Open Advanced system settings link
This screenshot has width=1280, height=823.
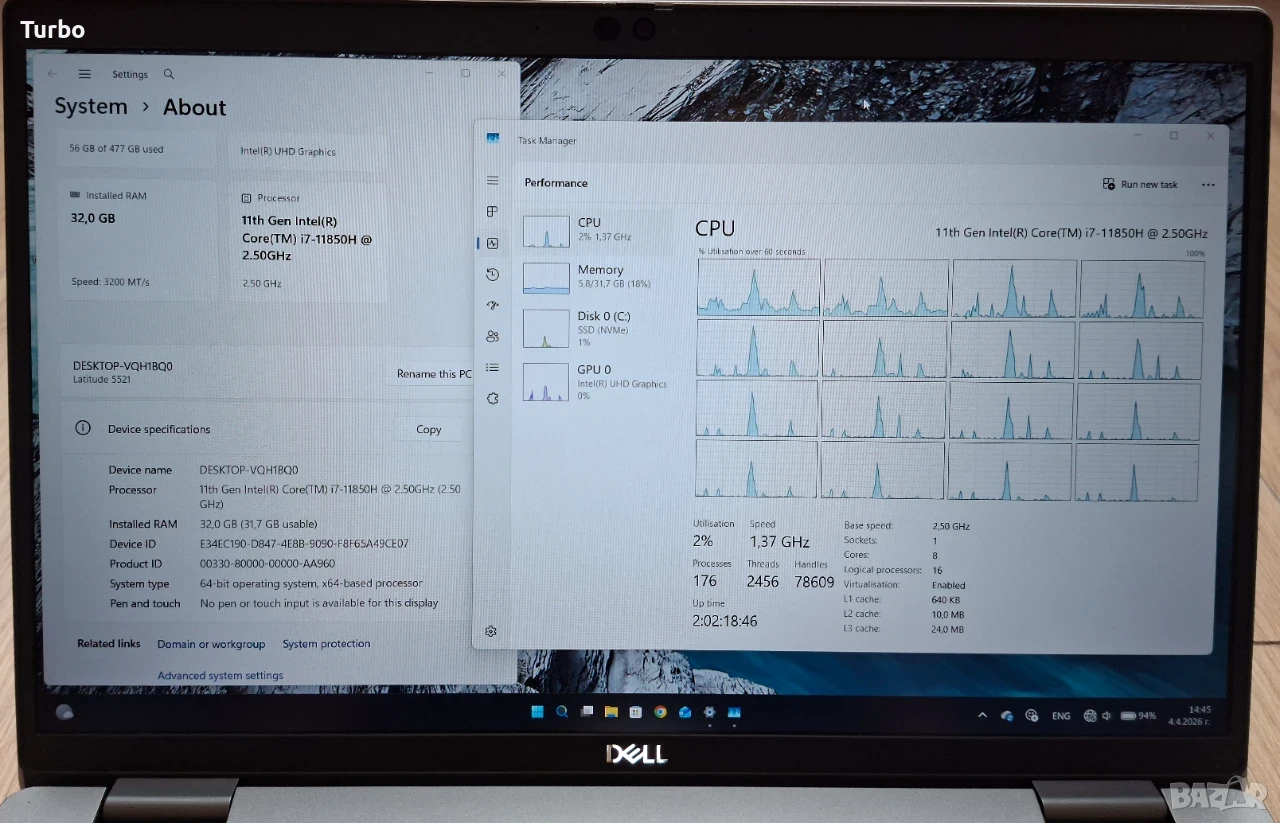[x=220, y=676]
